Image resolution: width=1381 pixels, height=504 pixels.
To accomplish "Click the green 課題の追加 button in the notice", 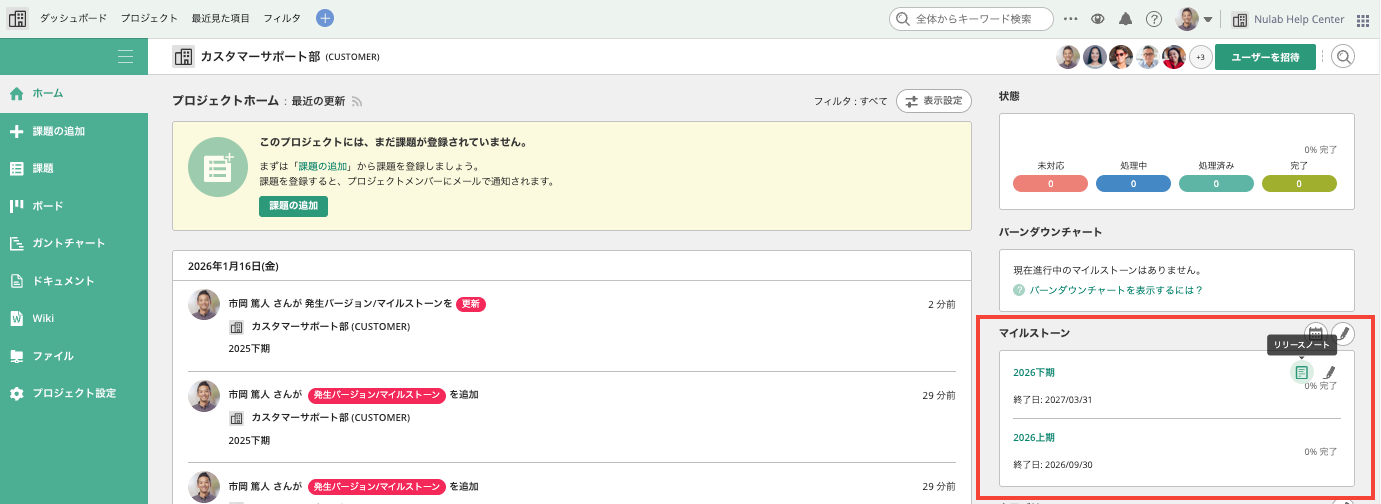I will 293,206.
